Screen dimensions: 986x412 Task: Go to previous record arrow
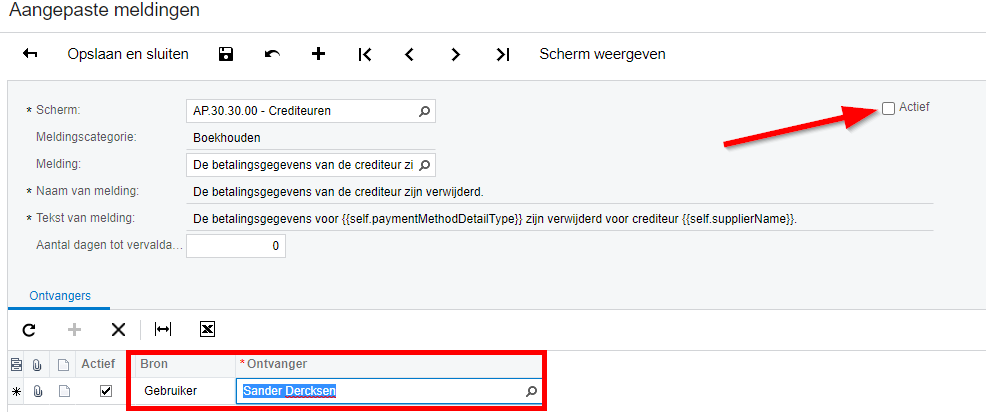pyautogui.click(x=409, y=55)
